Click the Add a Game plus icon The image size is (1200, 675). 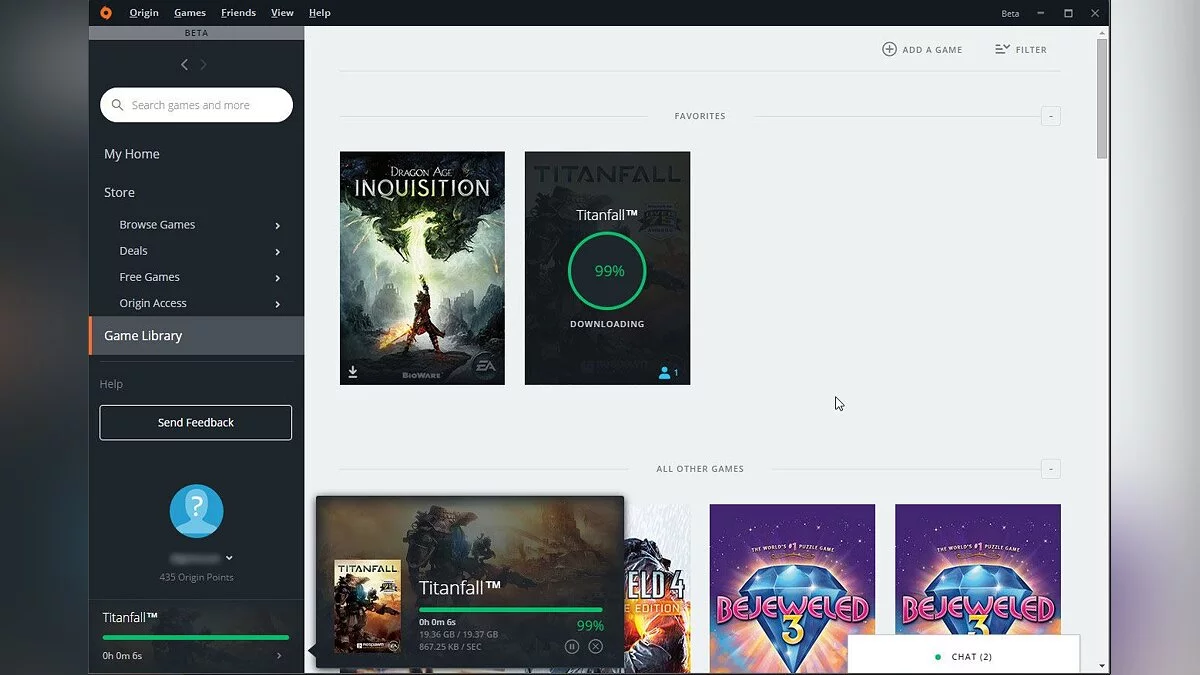pyautogui.click(x=889, y=49)
